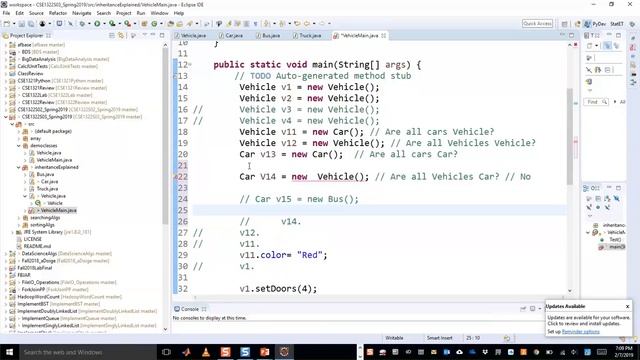Image resolution: width=640 pixels, height=360 pixels.
Task: Switch to the Car.java editor tab
Action: point(231,36)
